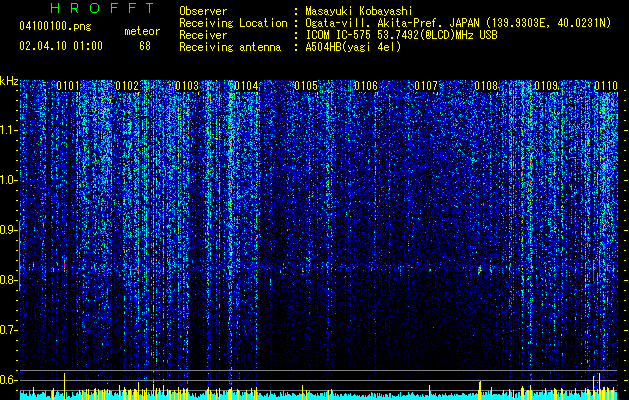Viewport: 629px width, 400px height.
Task: Click the date stamp 02.04.10 01:00
Action: point(61,46)
